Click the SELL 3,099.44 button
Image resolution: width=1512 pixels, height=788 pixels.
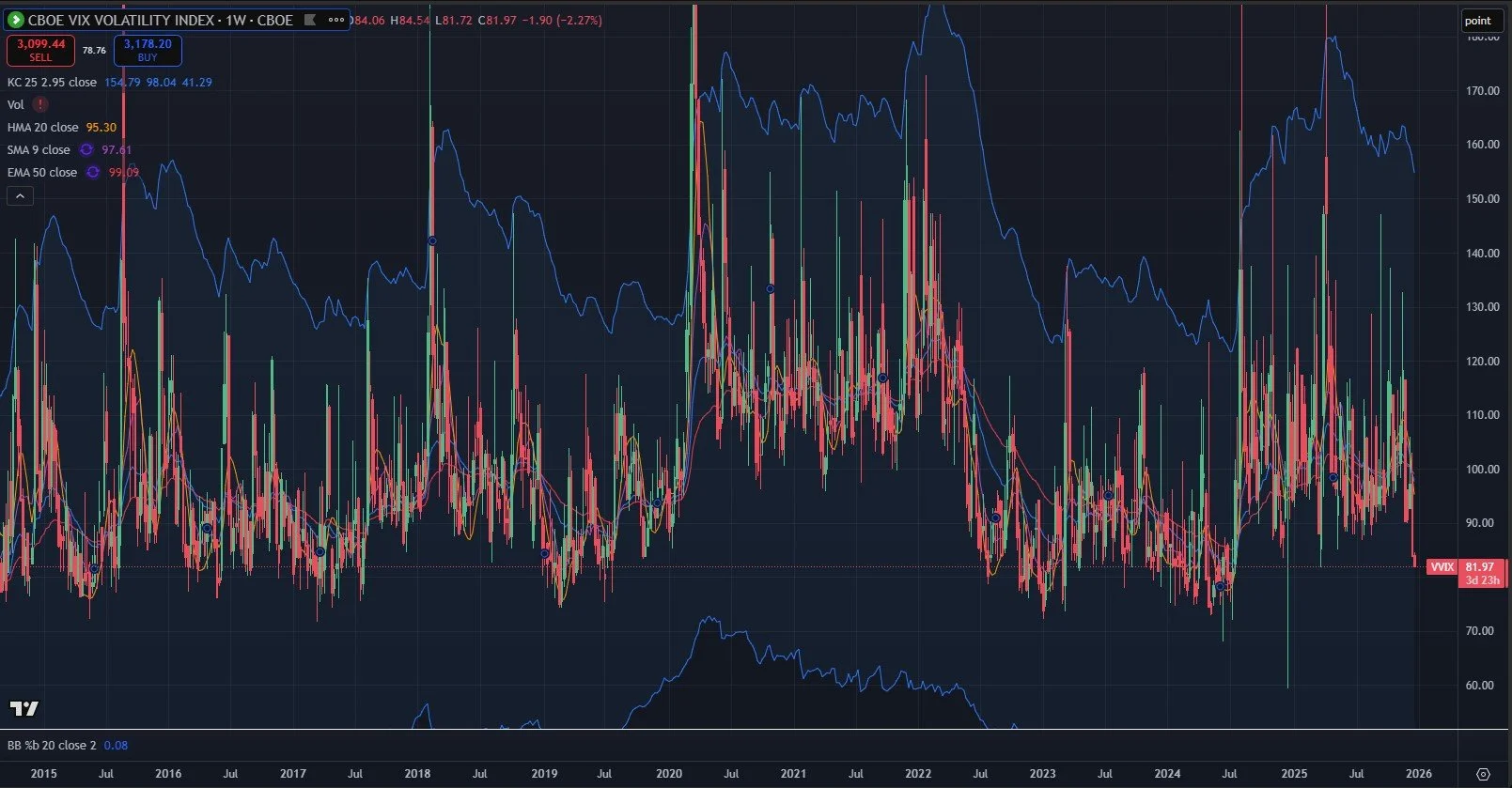[40, 50]
